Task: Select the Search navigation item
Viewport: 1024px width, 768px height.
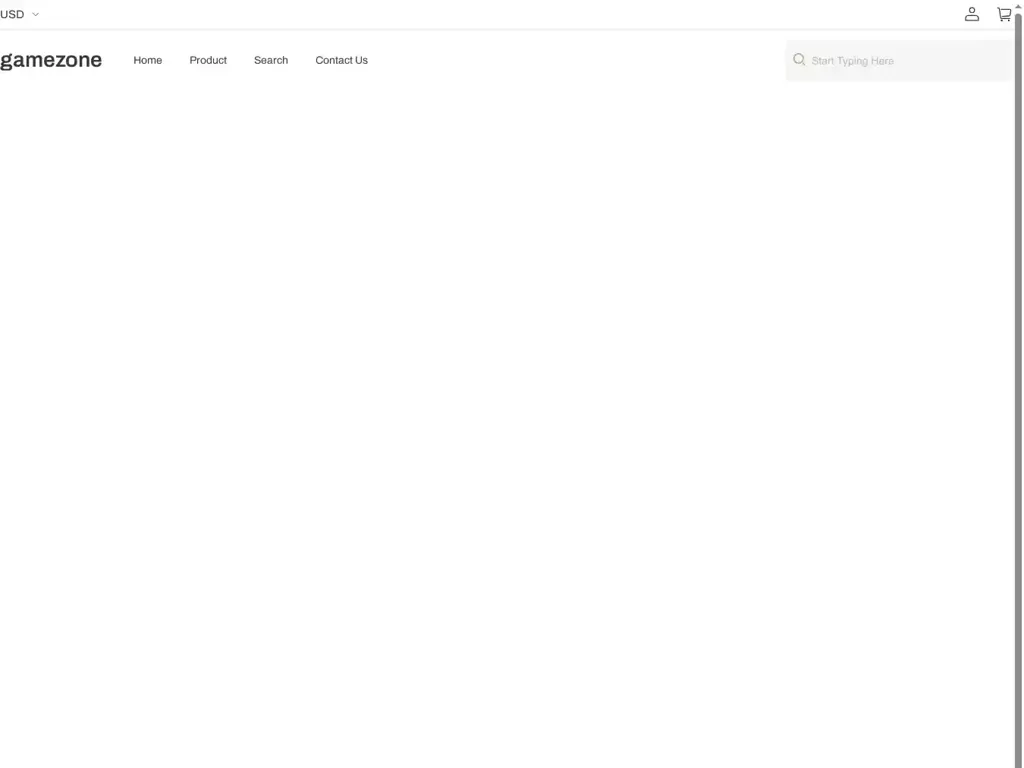Action: 270,60
